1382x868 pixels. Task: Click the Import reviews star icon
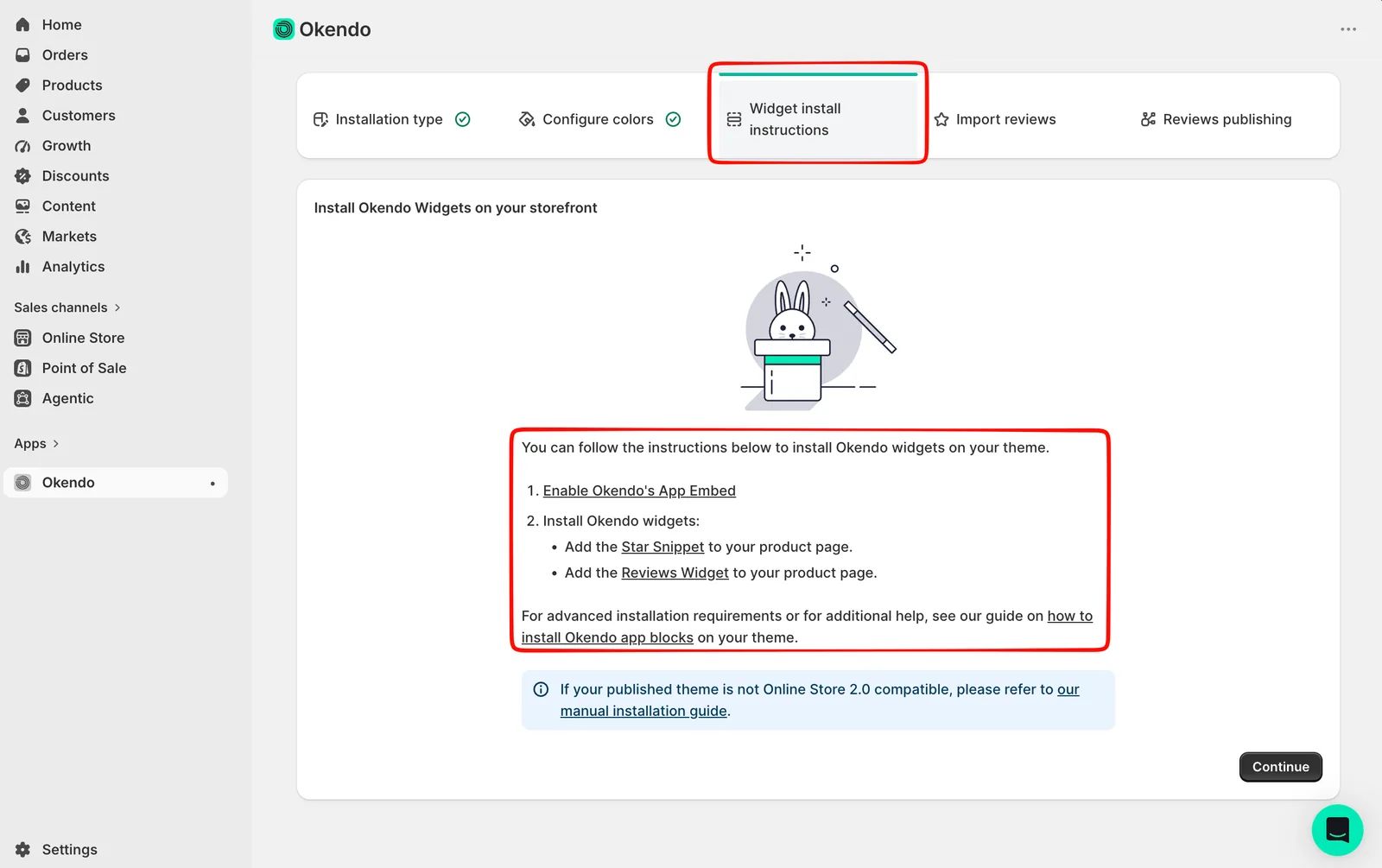pyautogui.click(x=941, y=119)
